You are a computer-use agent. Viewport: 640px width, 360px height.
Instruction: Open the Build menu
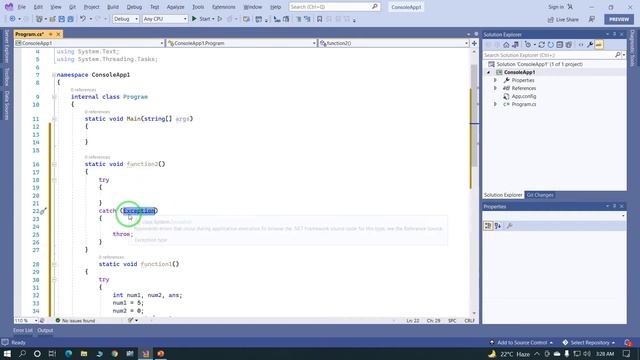pos(113,7)
